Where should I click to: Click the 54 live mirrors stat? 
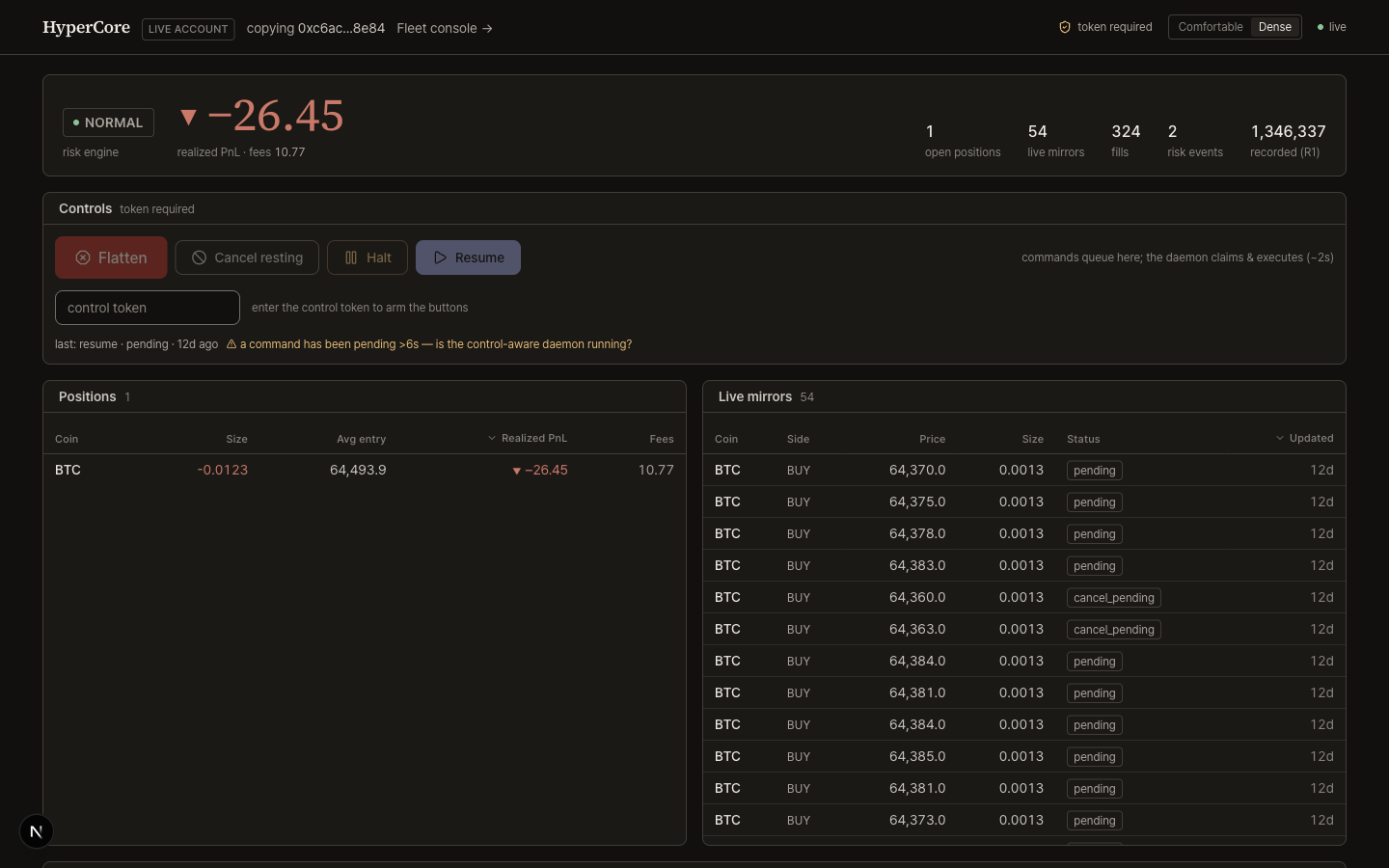(x=1055, y=140)
